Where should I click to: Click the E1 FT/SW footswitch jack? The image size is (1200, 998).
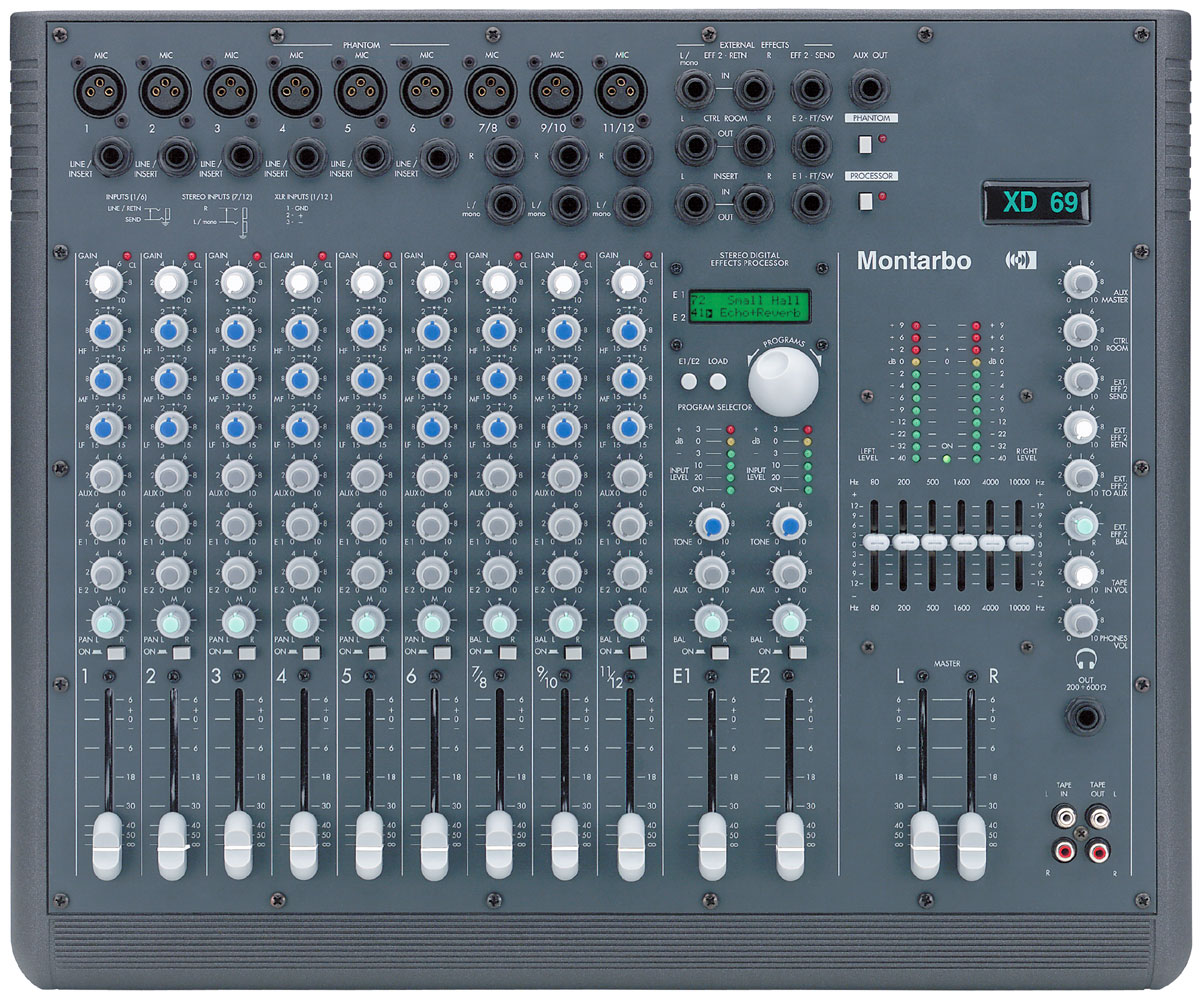click(x=811, y=204)
